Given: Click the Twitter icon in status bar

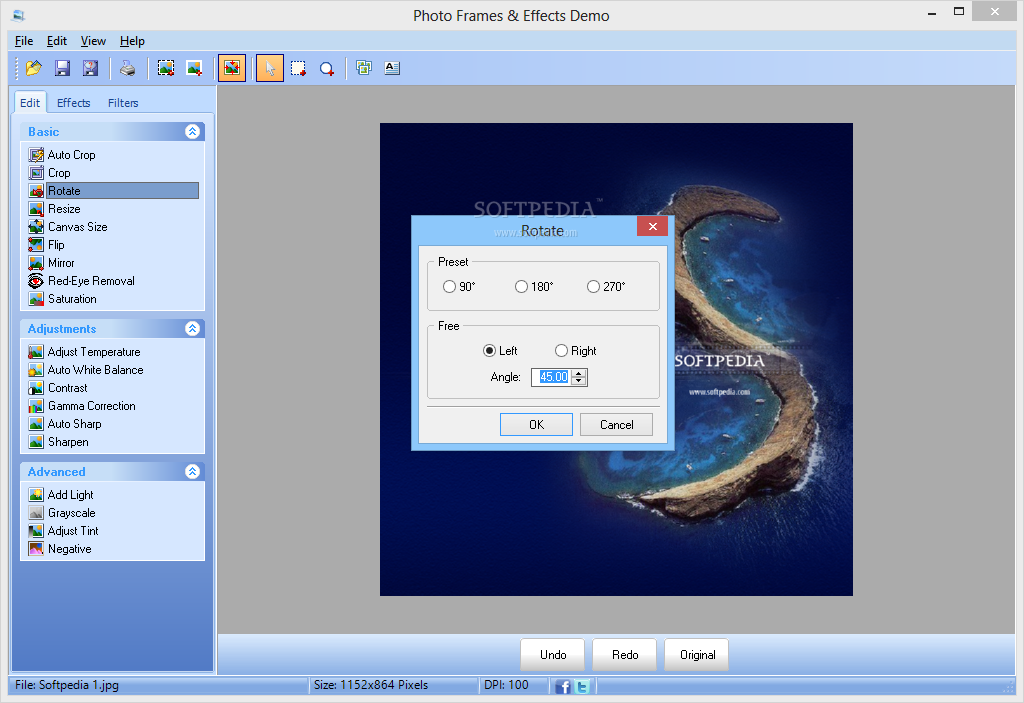Looking at the screenshot, I should coord(582,686).
